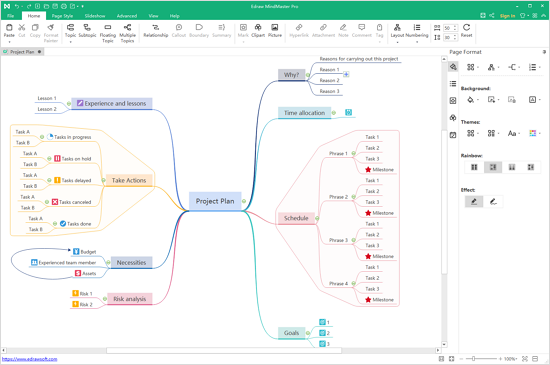Select the Project Plan document tab
The width and height of the screenshot is (550, 365).
coord(22,52)
